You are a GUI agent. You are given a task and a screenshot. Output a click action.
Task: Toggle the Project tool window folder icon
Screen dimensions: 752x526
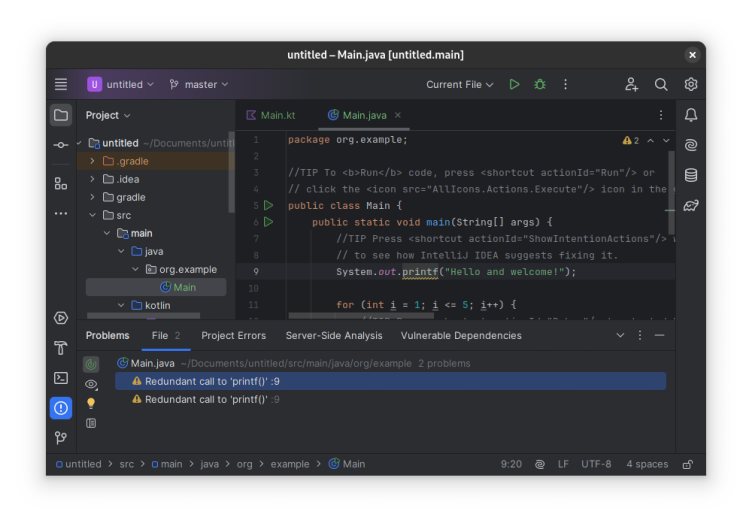tap(61, 115)
